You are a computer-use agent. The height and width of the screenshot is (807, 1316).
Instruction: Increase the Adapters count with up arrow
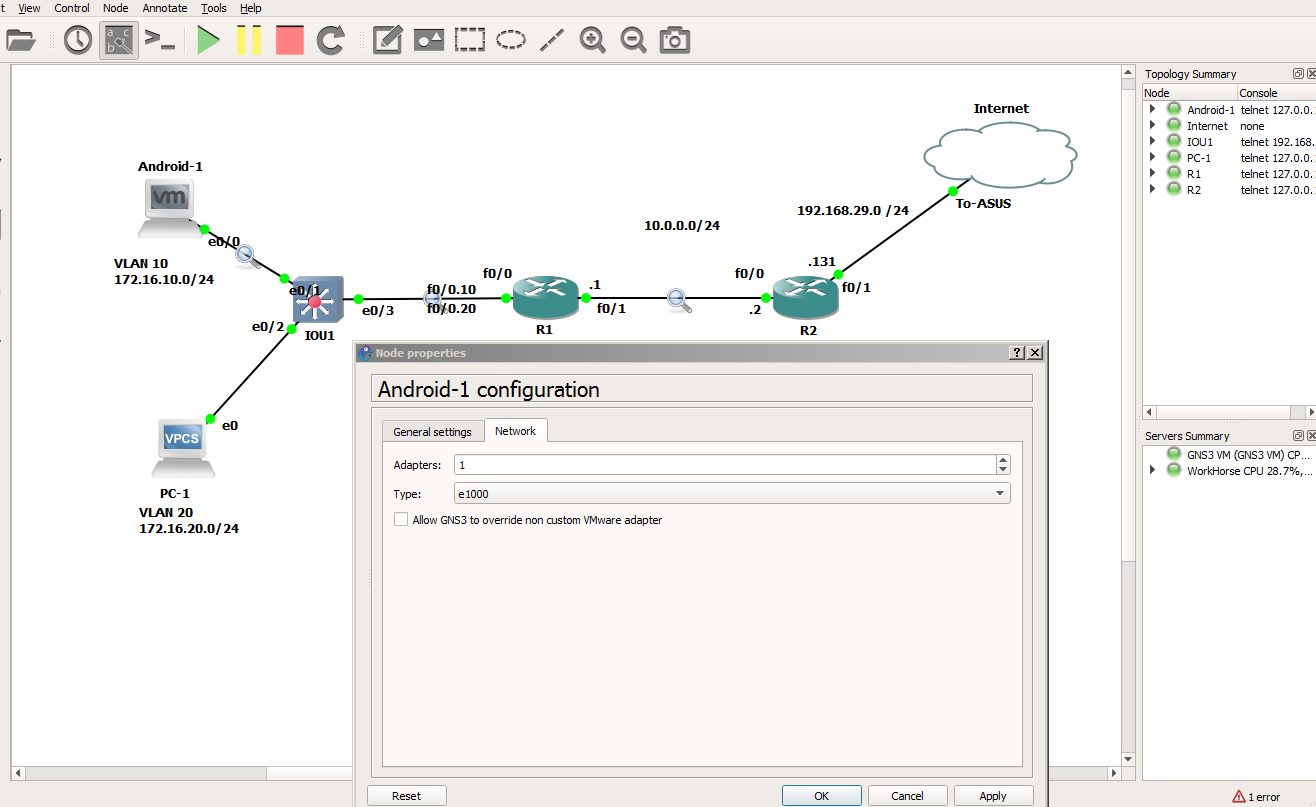(x=1003, y=460)
